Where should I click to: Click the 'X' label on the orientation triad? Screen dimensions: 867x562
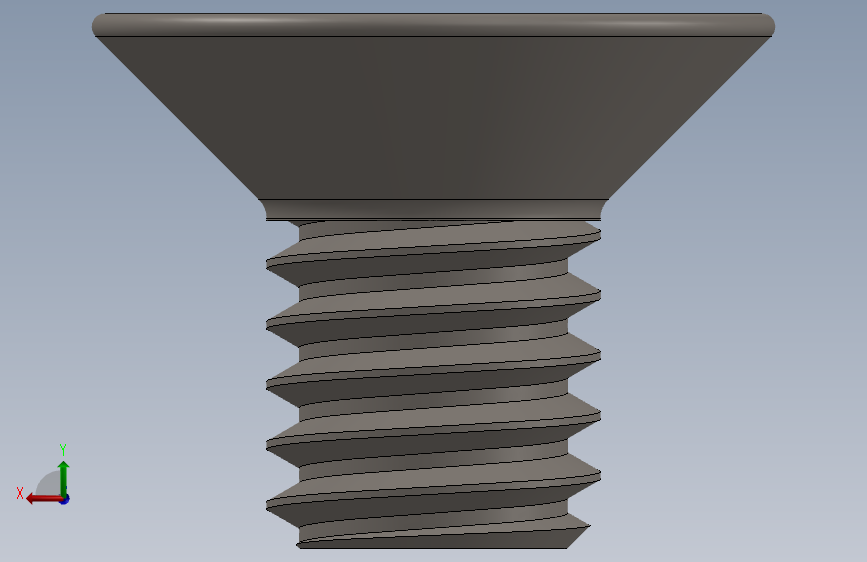click(20, 493)
